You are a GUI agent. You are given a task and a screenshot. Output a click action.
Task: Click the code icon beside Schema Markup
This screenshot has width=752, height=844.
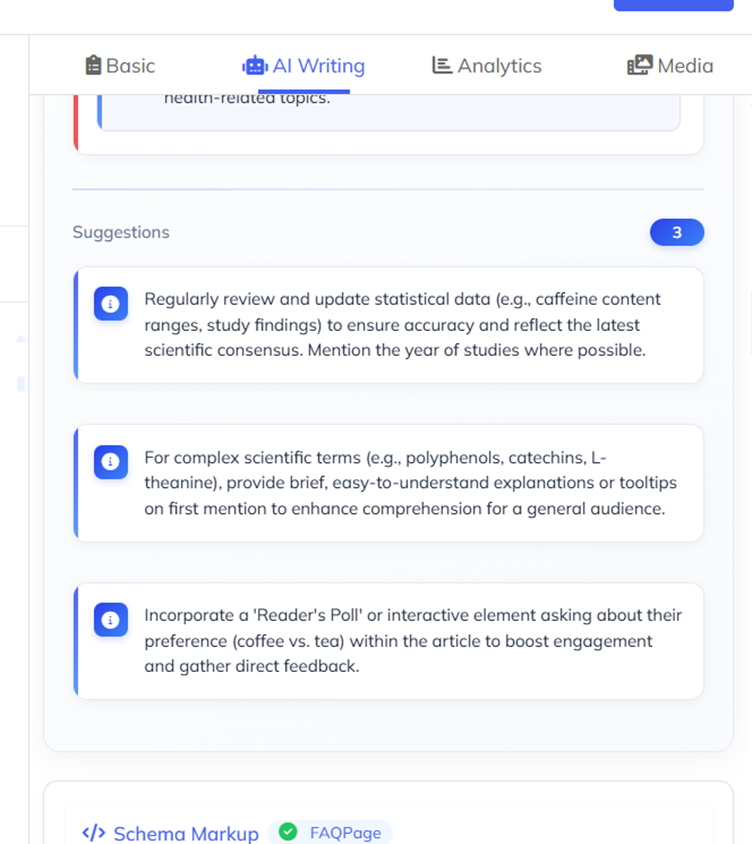click(x=94, y=832)
